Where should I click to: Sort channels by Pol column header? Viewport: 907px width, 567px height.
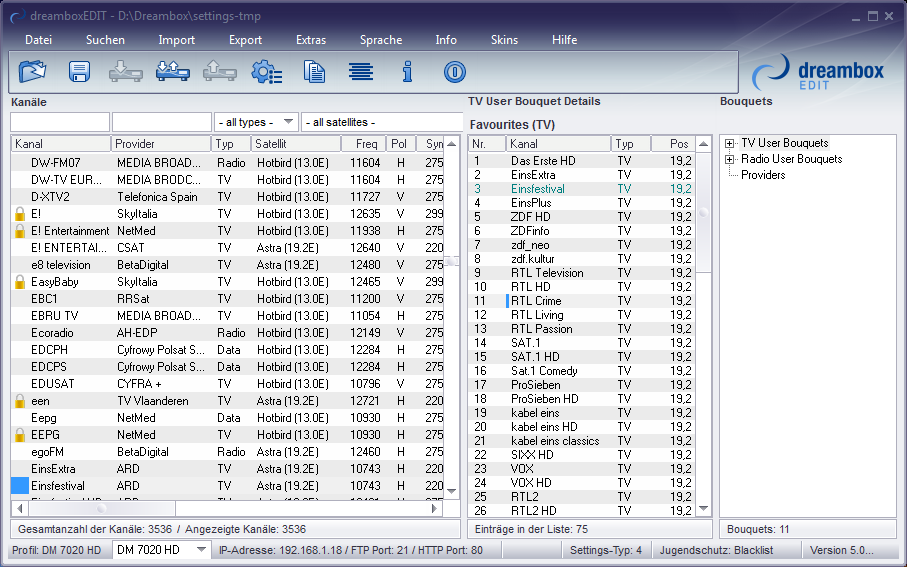pyautogui.click(x=400, y=143)
